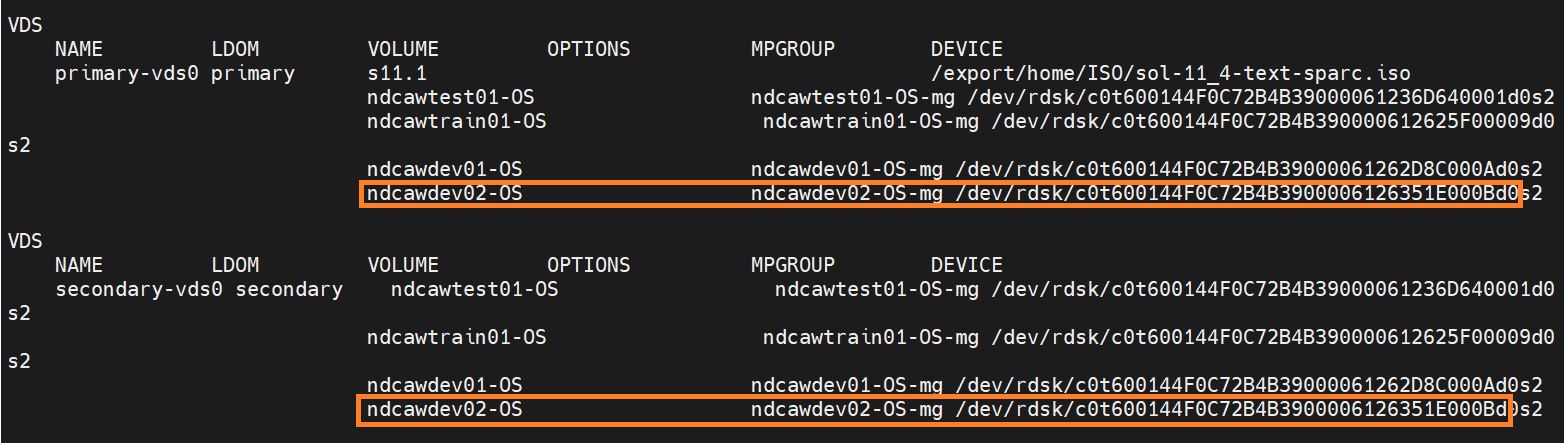
Task: Click the LDOM column header in primary table
Action: pos(235,49)
